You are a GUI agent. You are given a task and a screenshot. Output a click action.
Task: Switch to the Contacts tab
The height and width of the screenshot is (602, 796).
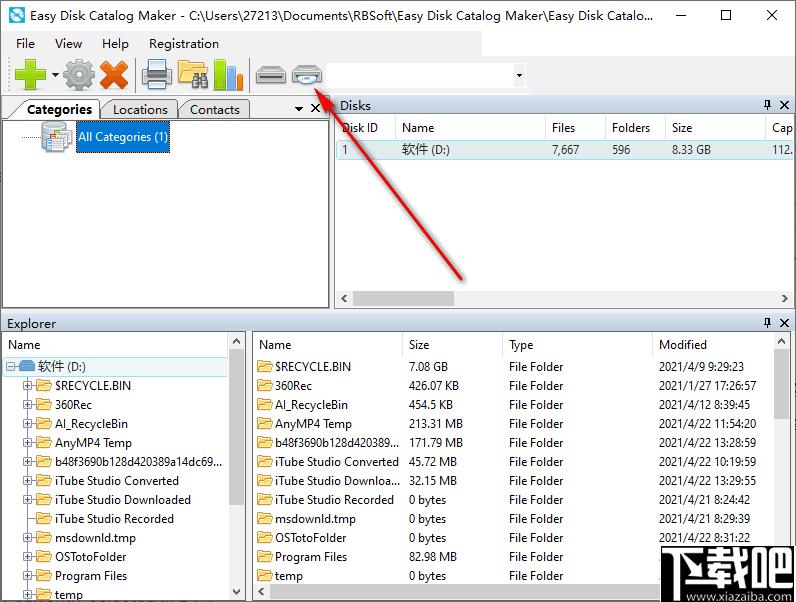pyautogui.click(x=215, y=109)
